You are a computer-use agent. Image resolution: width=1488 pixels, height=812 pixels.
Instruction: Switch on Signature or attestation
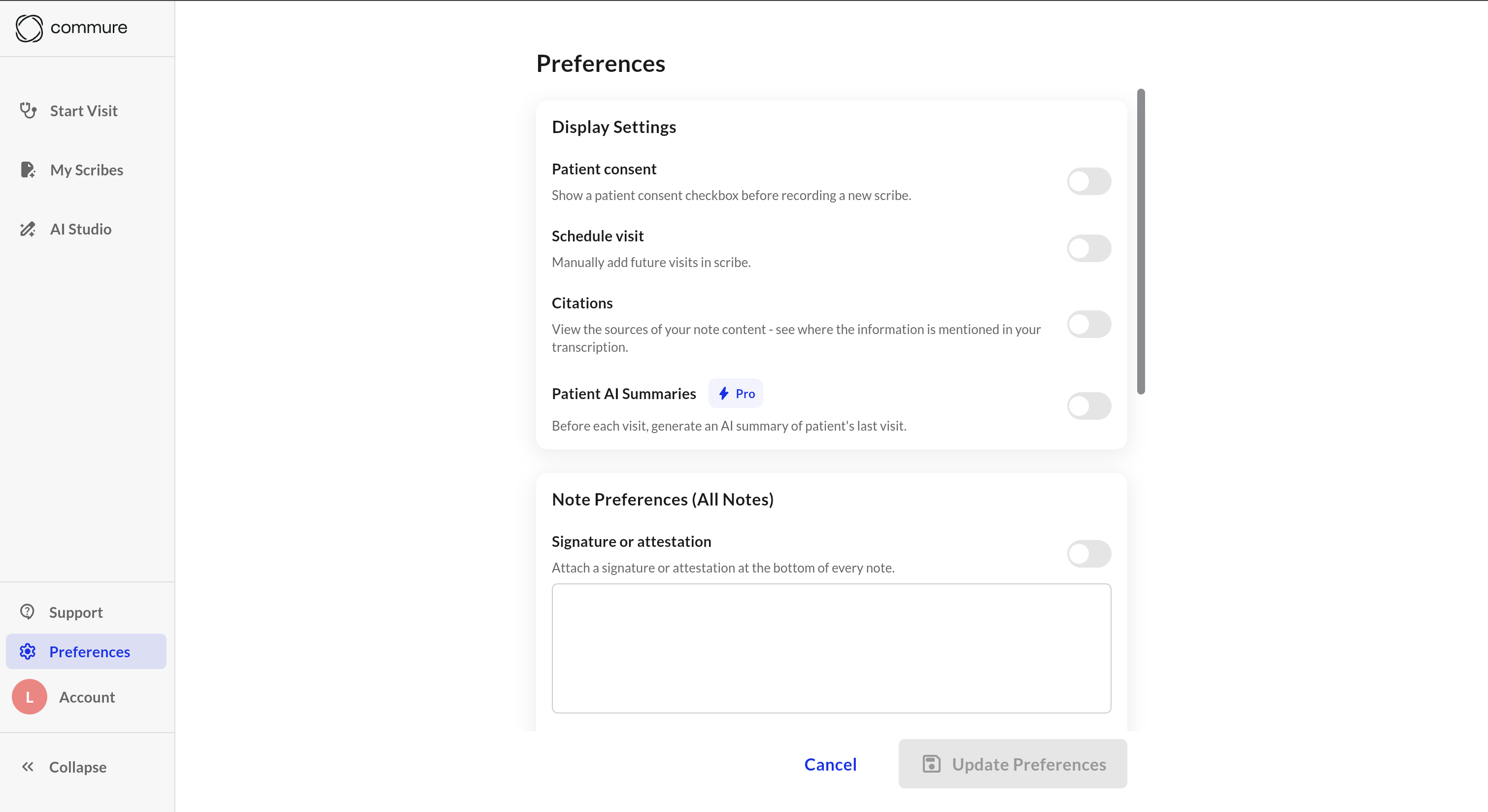pos(1088,554)
